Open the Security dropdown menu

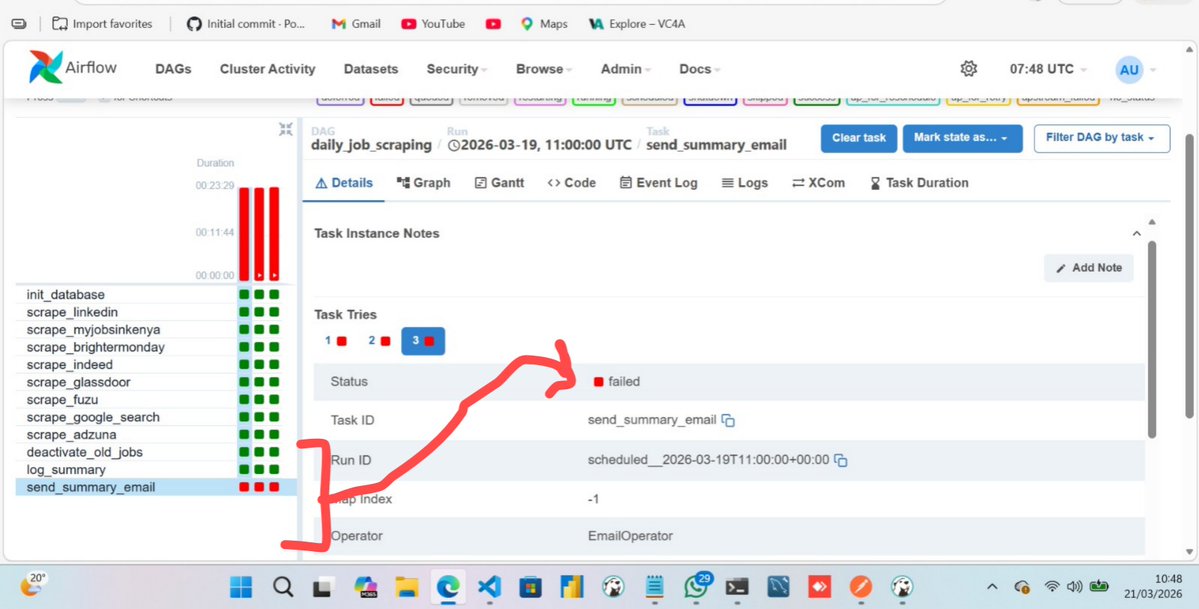tap(457, 69)
